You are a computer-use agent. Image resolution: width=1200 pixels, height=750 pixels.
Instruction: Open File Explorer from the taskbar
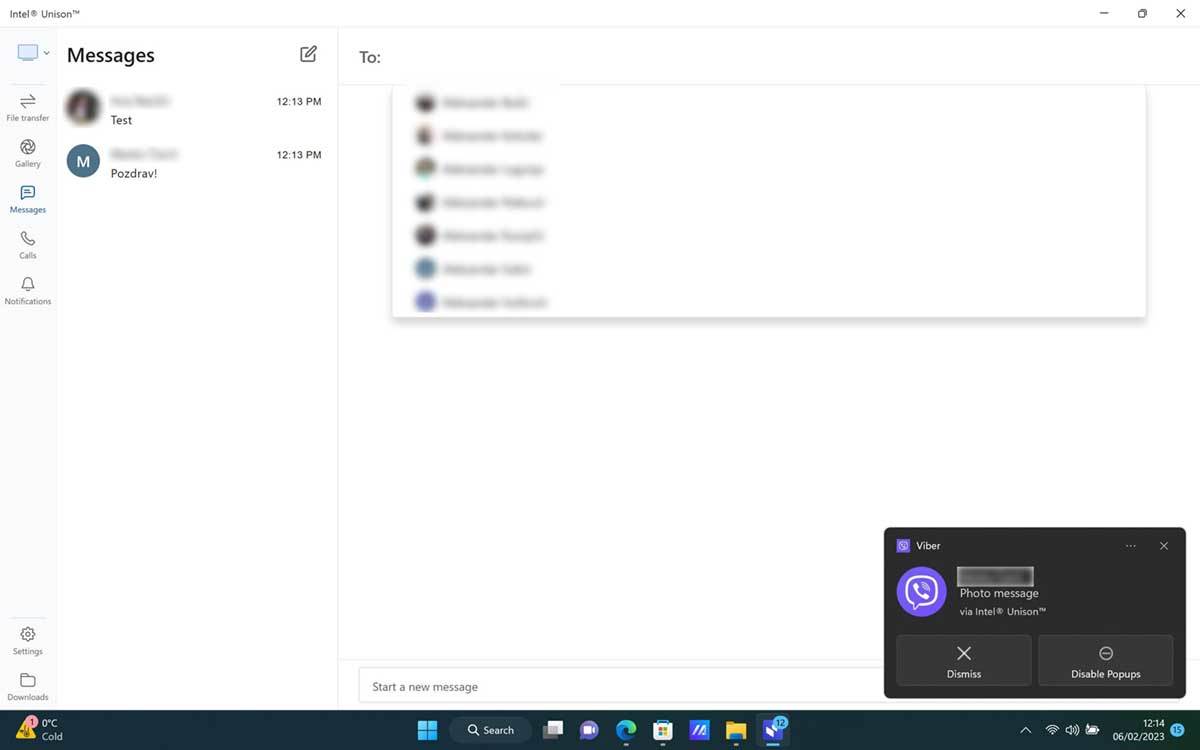736,730
